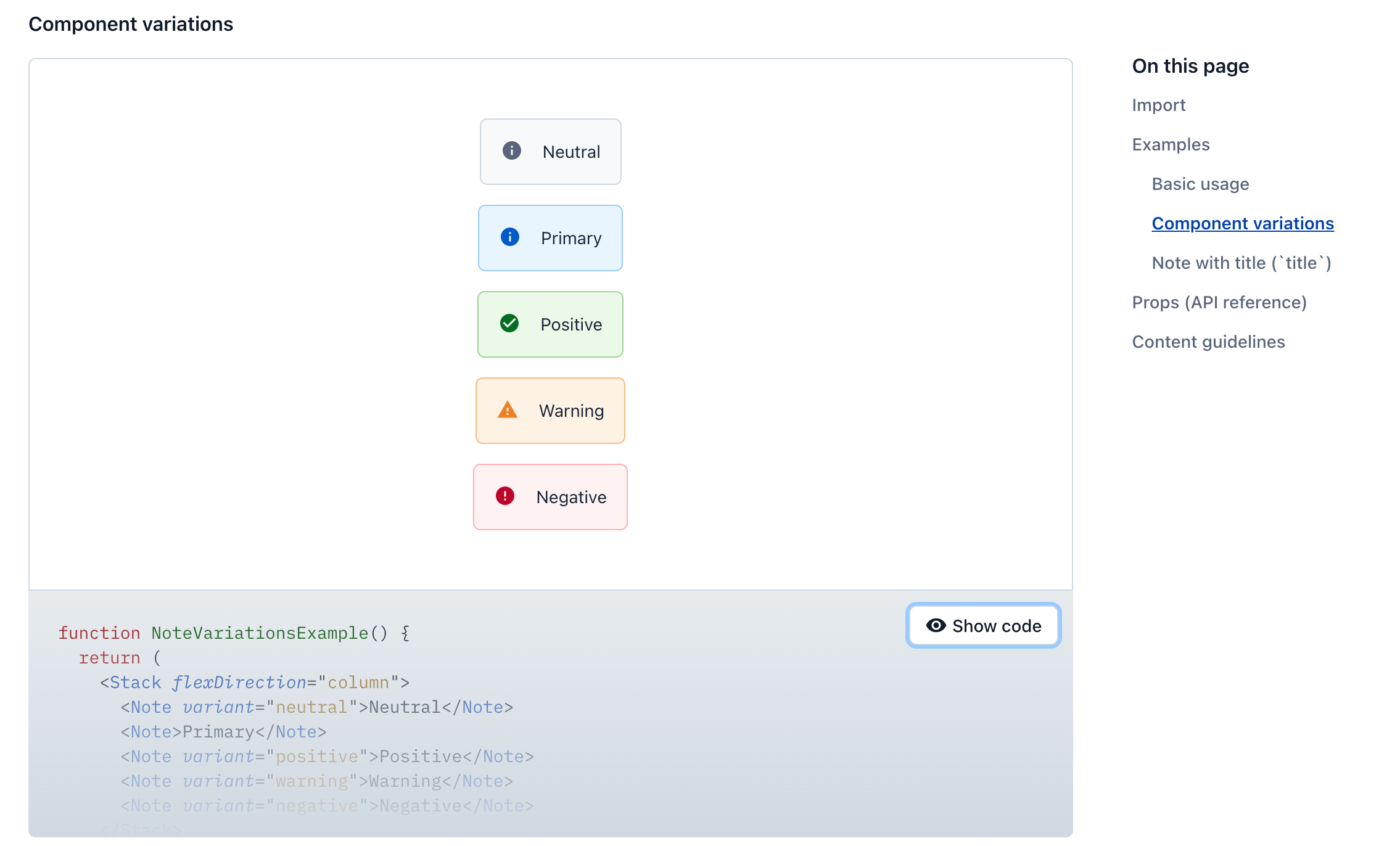This screenshot has height=846, width=1400.
Task: Select the Warning note label
Action: 571,411
